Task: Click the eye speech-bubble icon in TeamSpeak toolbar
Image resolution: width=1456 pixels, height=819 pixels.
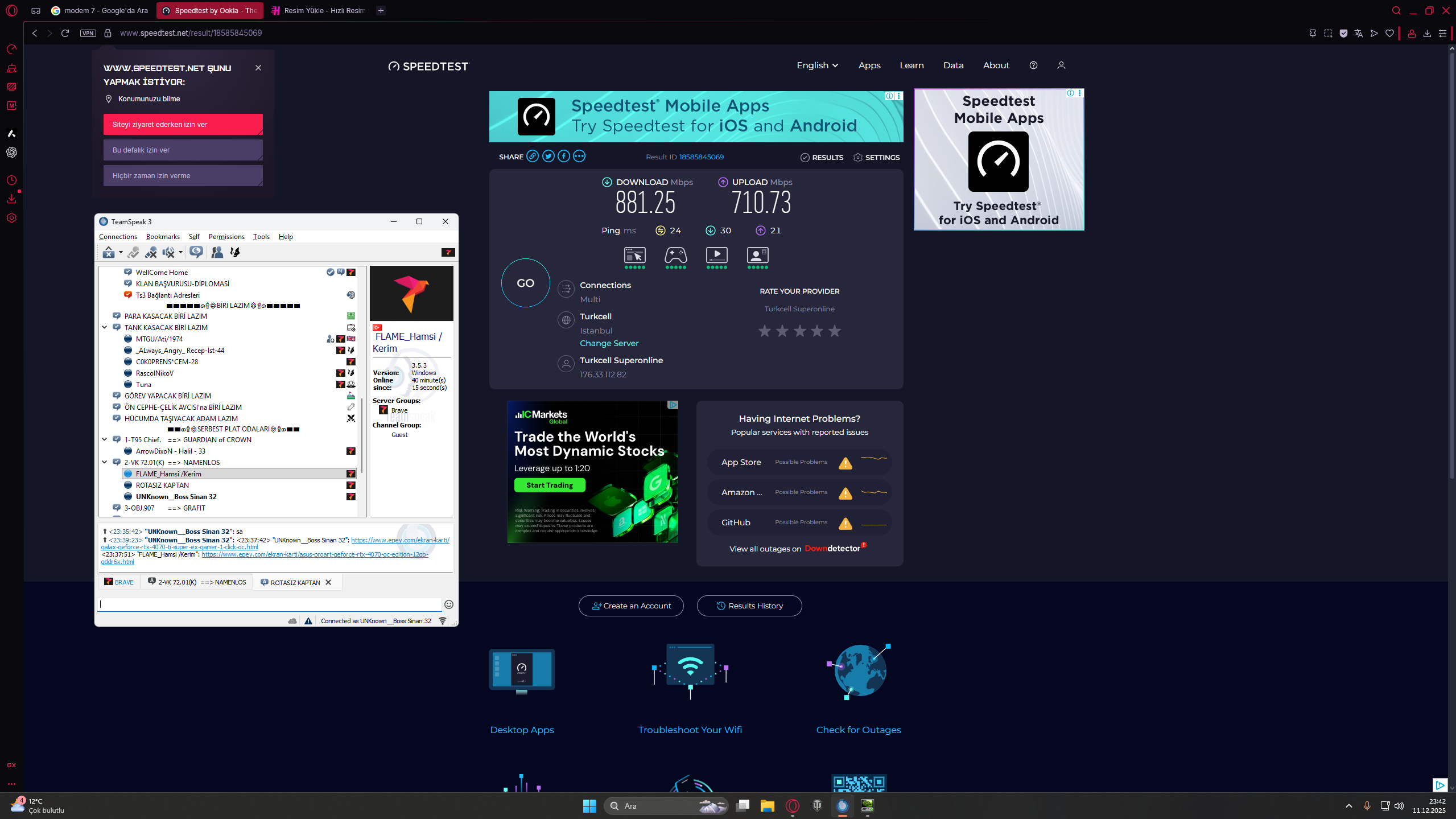Action: coord(196,252)
